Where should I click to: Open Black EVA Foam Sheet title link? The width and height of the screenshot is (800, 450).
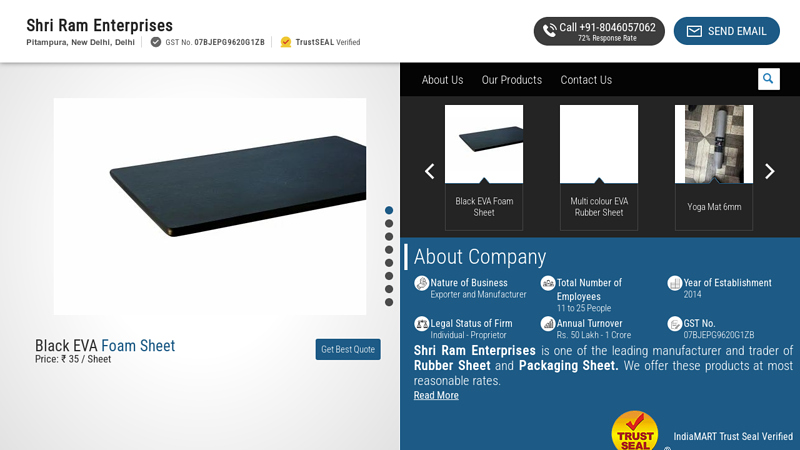coord(105,345)
